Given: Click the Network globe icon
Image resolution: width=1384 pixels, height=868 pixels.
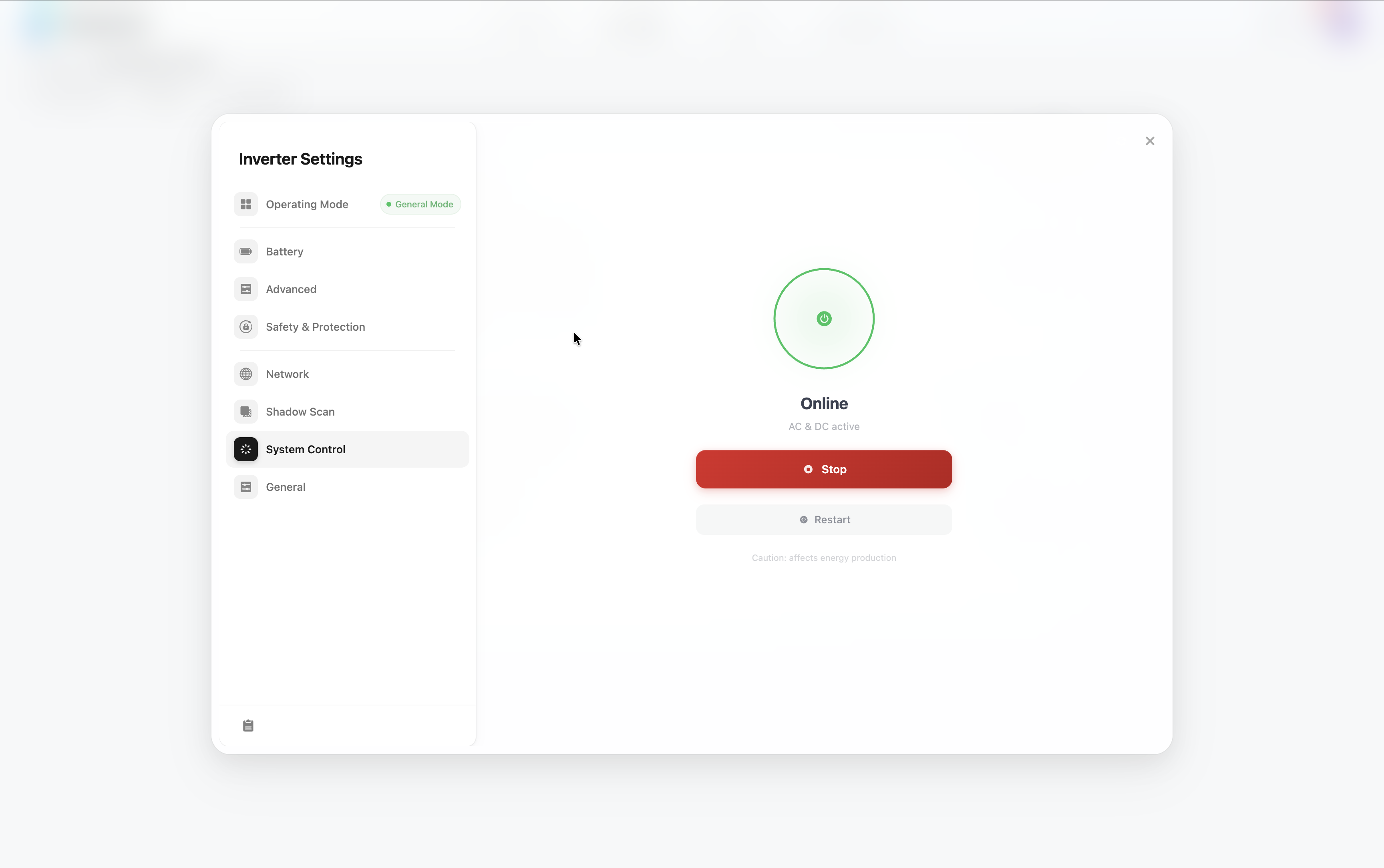Looking at the screenshot, I should pos(246,374).
